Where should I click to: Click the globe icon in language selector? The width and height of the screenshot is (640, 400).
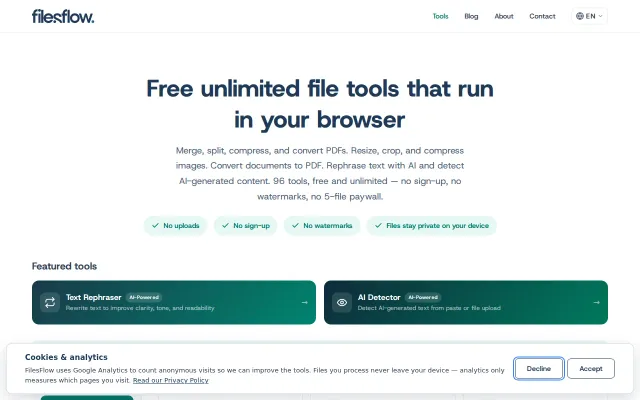click(580, 16)
